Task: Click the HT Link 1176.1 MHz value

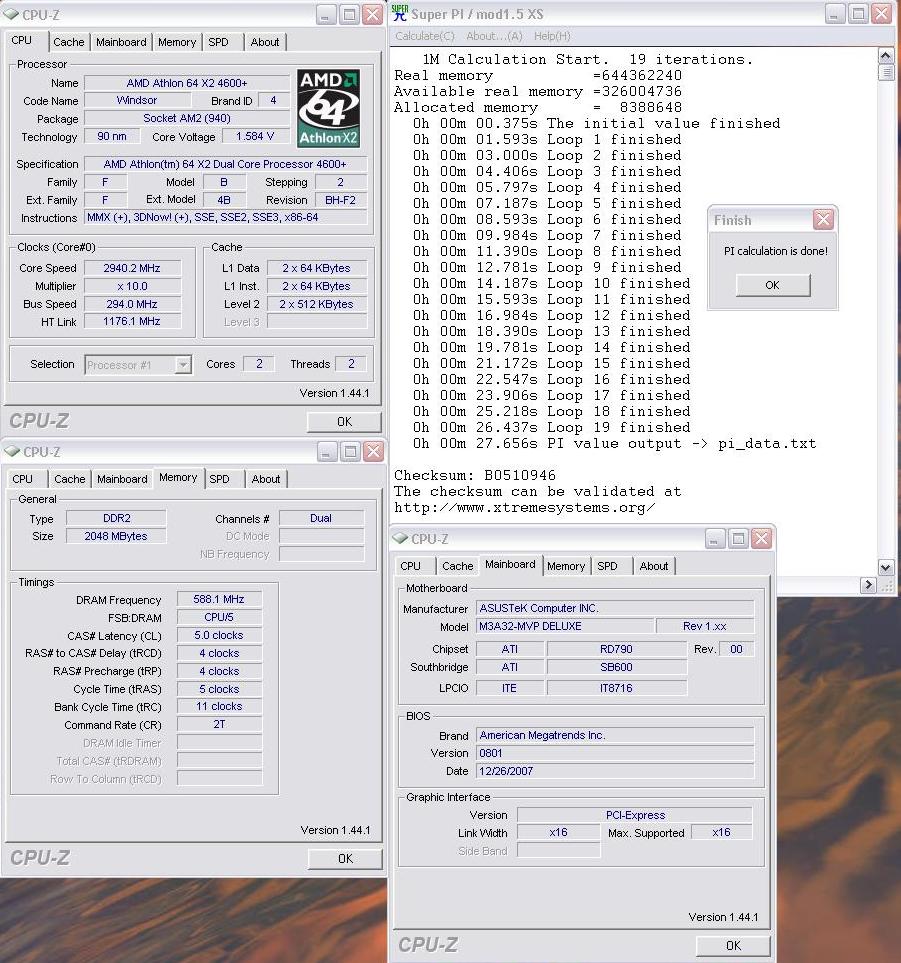Action: tap(132, 321)
